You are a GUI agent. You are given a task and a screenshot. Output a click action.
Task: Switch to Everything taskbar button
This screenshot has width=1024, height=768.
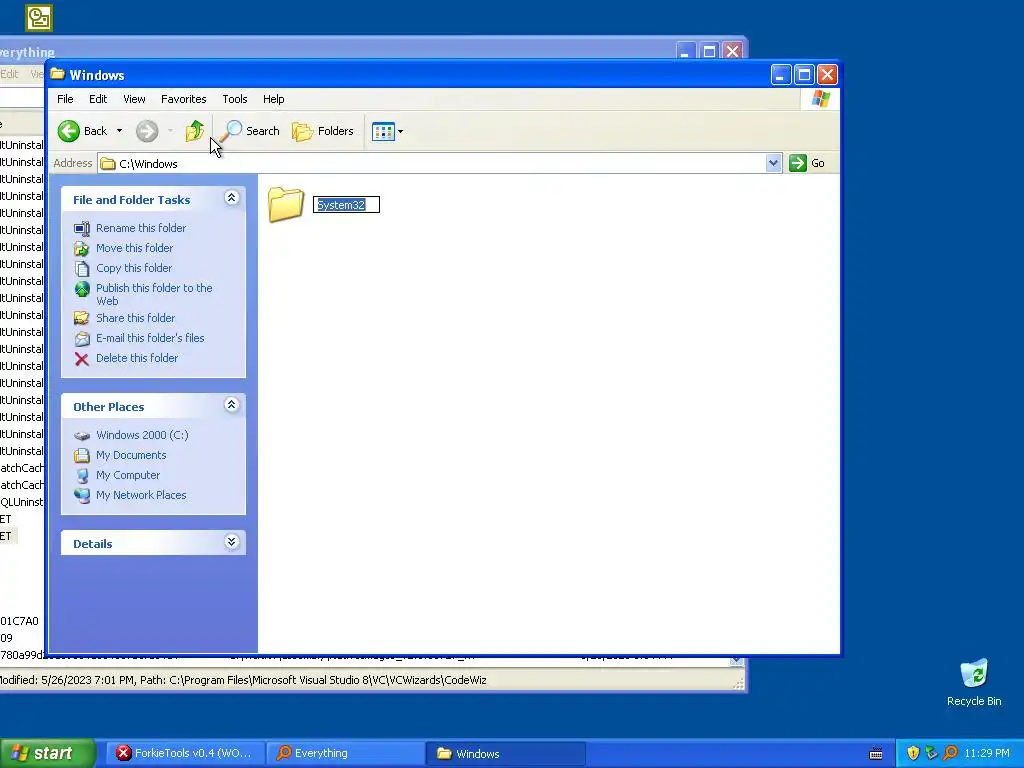[x=345, y=754]
